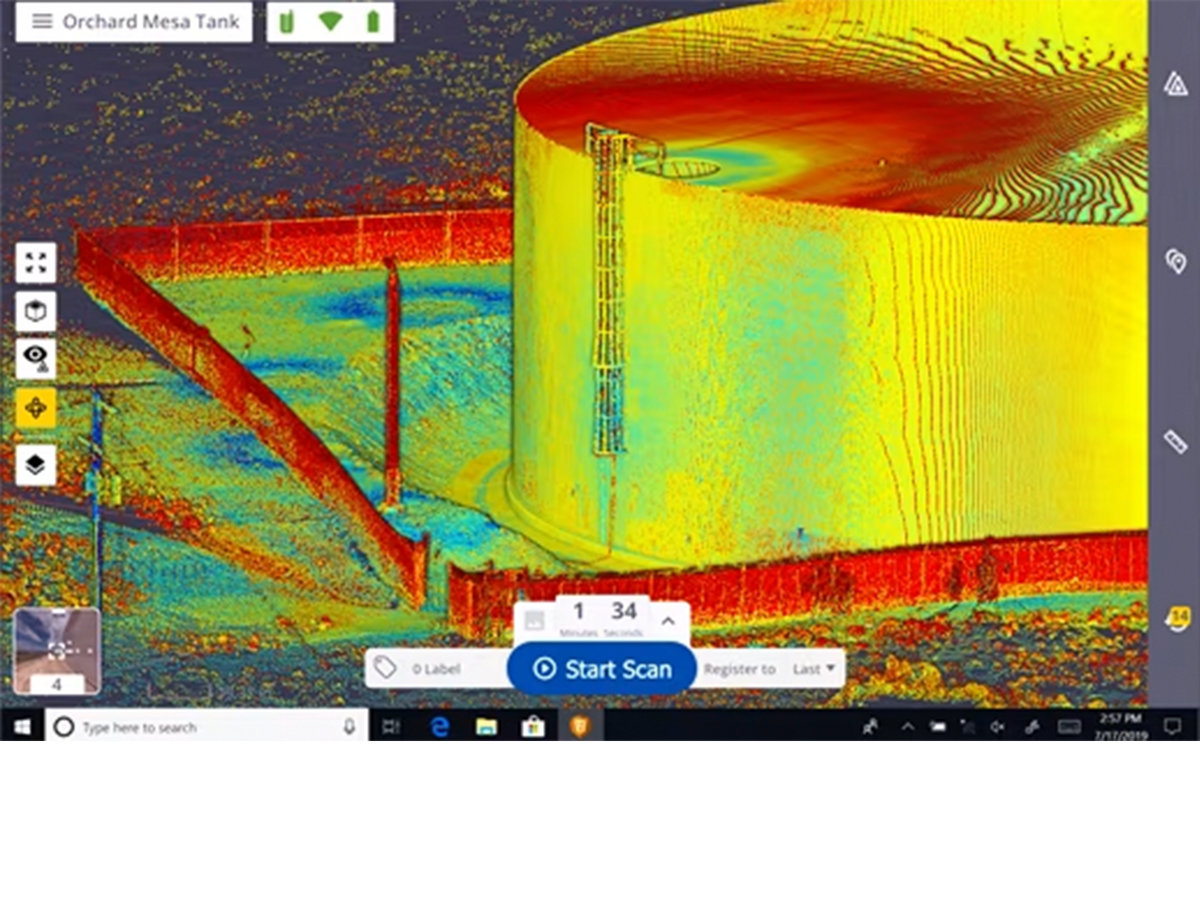
Task: Launch Microsoft Edge from taskbar
Action: point(440,727)
